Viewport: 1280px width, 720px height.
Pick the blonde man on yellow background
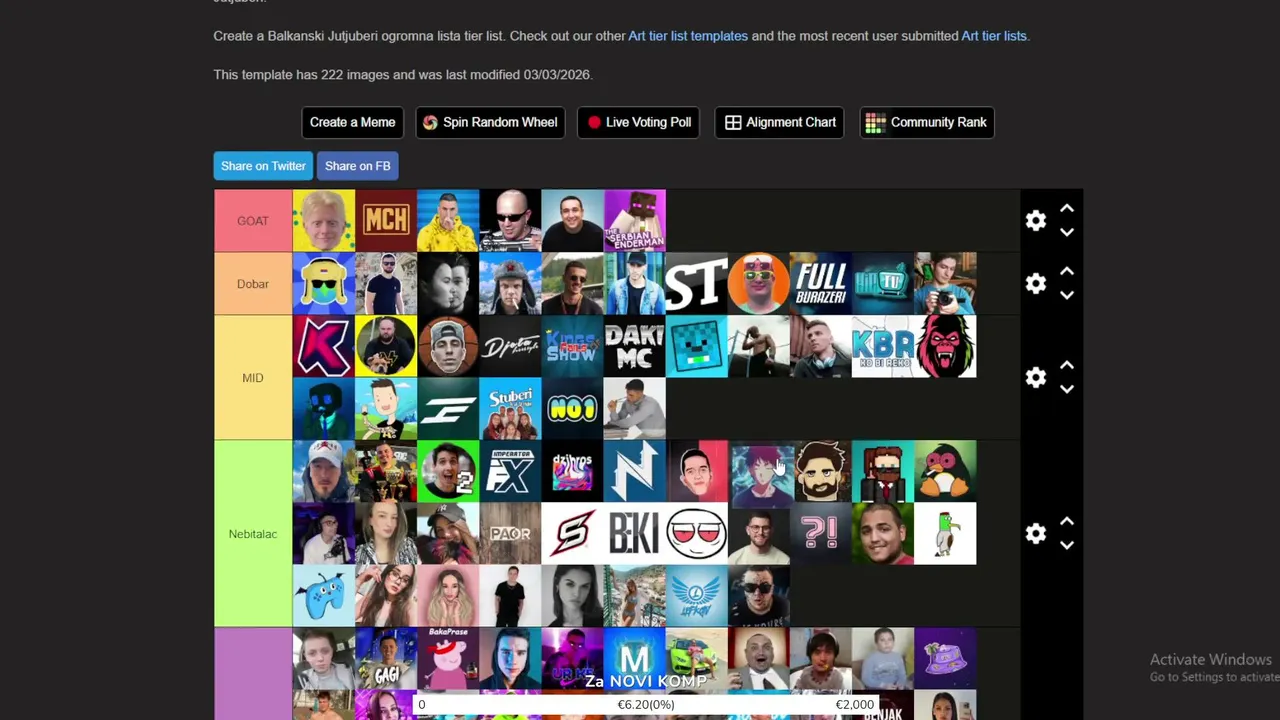point(324,221)
